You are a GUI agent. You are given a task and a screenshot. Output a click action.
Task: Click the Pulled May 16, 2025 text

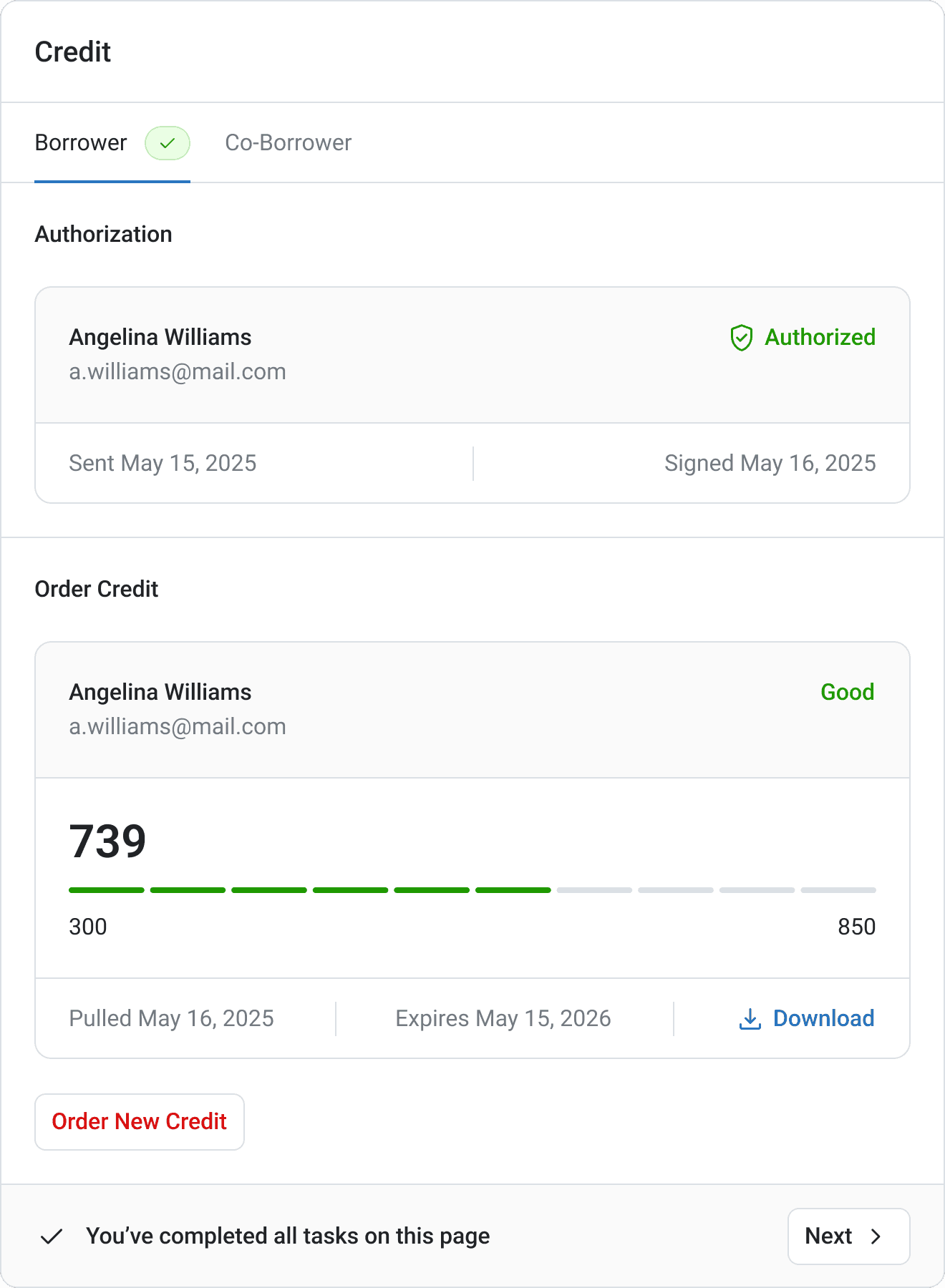pyautogui.click(x=171, y=1019)
